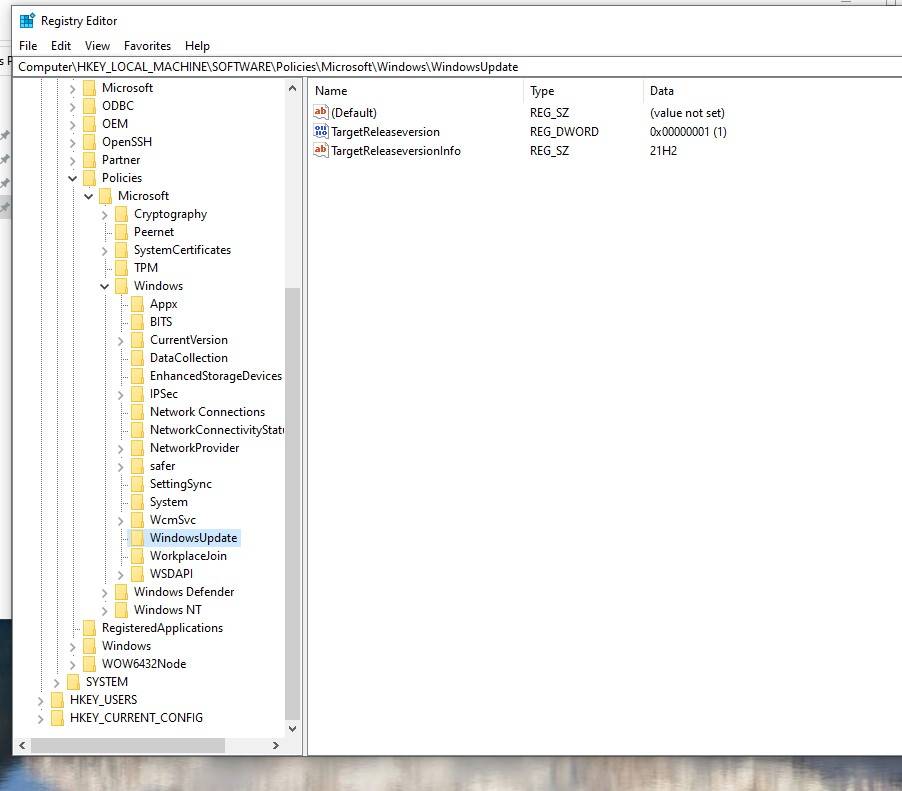
Task: Expand the OpenSSH key
Action: point(72,143)
